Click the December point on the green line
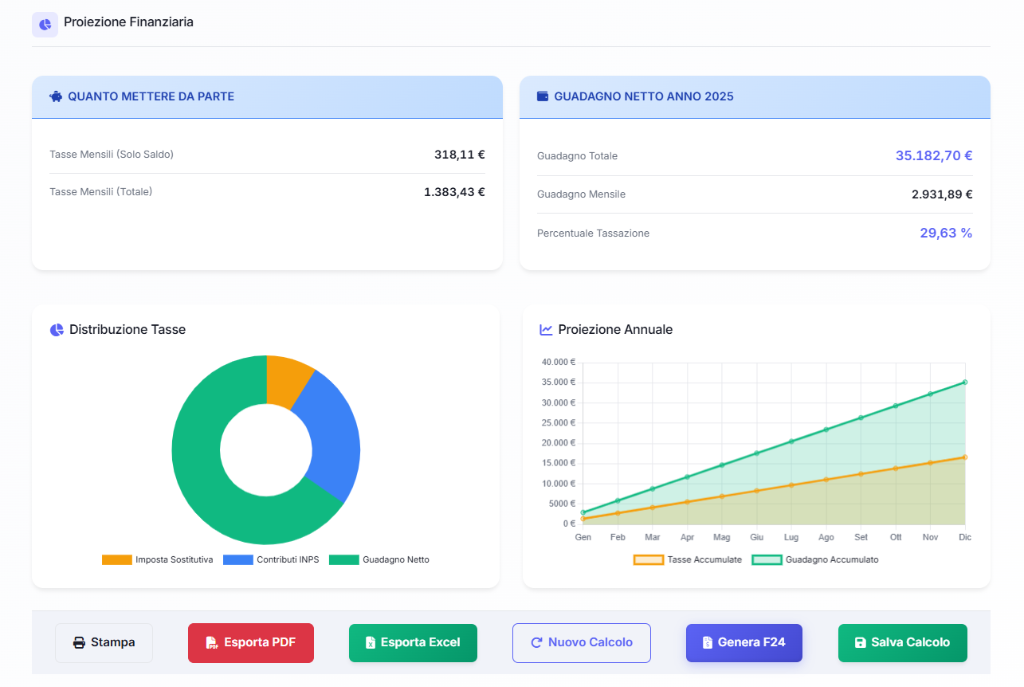 pyautogui.click(x=965, y=382)
